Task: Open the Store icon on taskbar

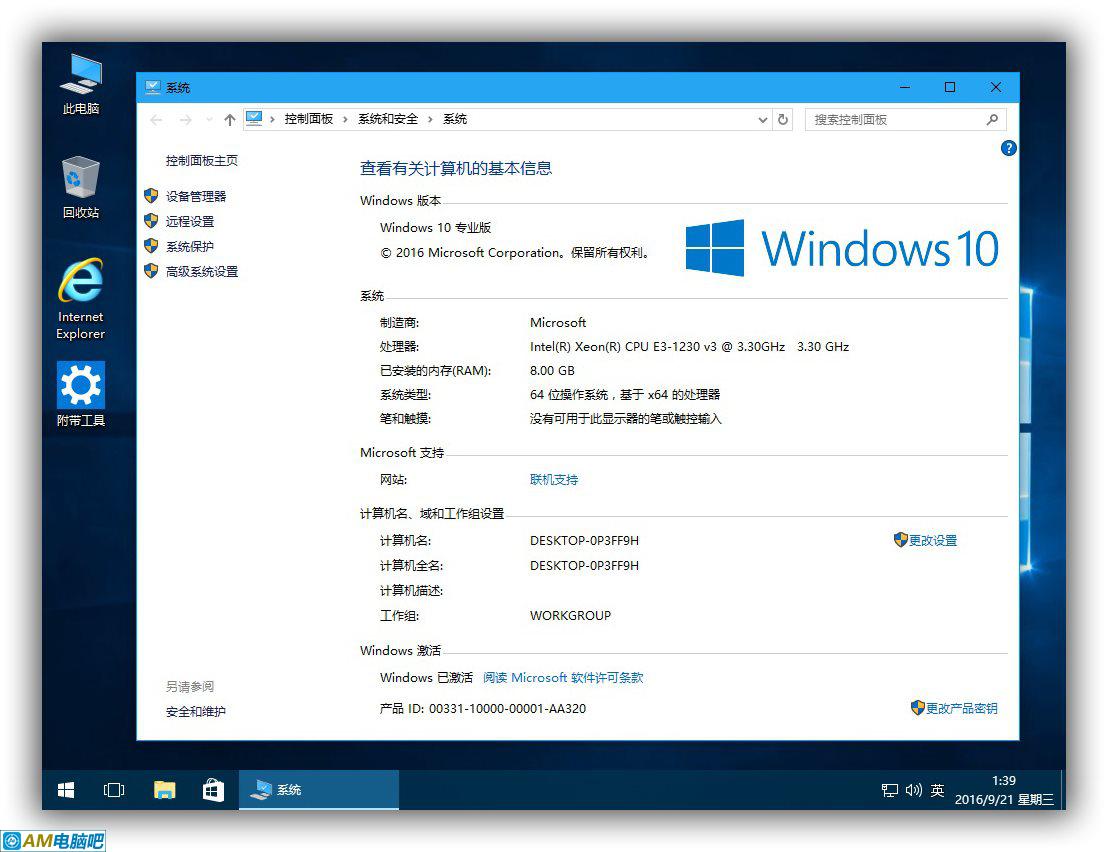Action: click(x=213, y=790)
